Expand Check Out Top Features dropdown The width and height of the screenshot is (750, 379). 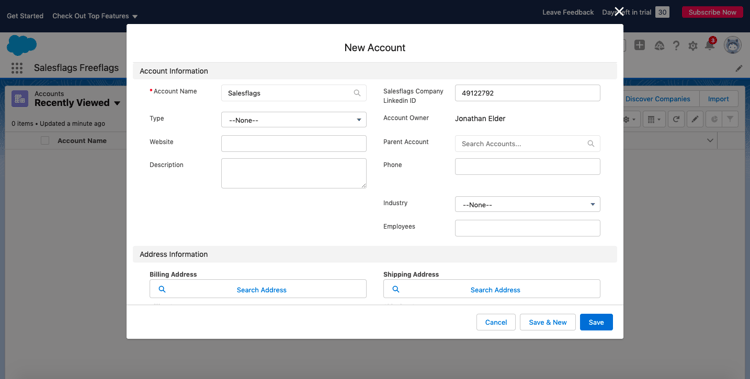tap(135, 16)
